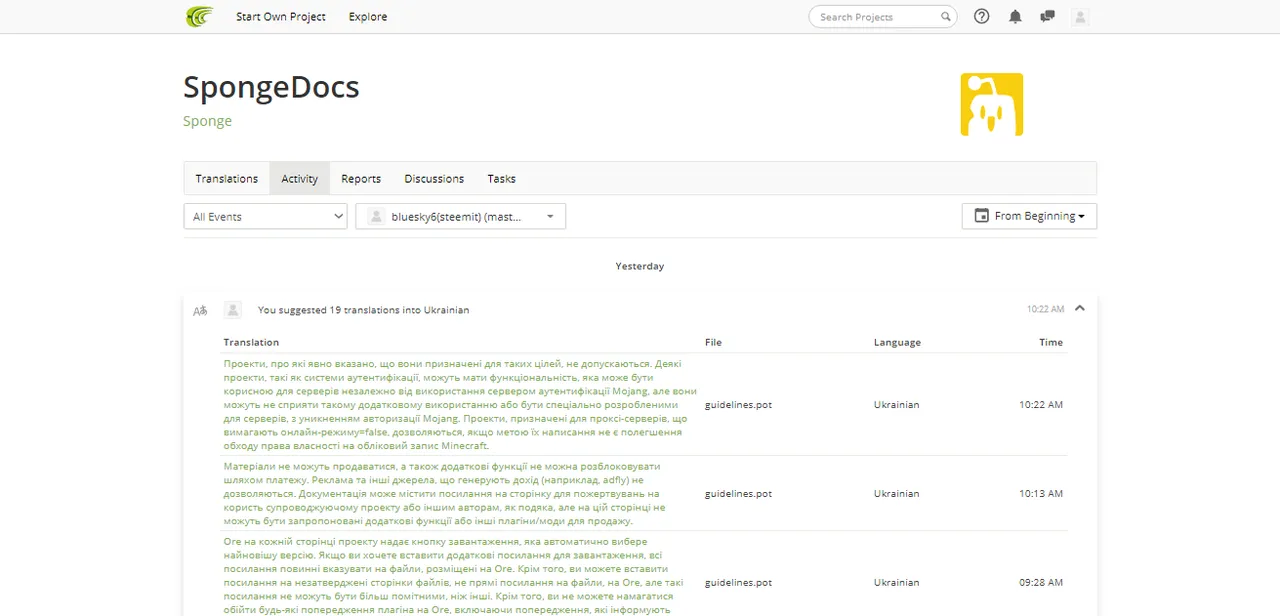The image size is (1280, 616).
Task: Switch to the Translations tab
Action: coord(227,178)
